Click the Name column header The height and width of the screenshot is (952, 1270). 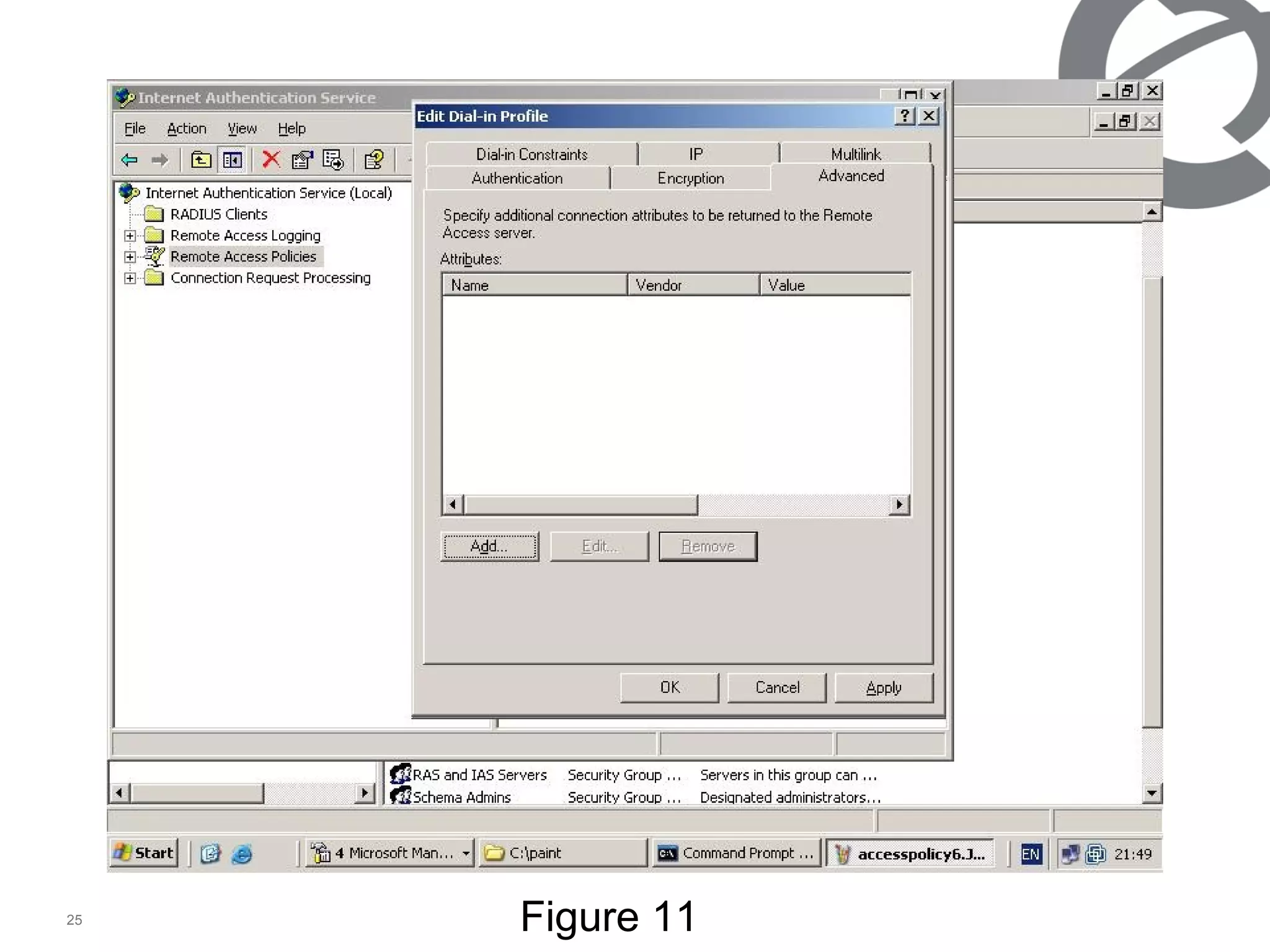click(535, 285)
